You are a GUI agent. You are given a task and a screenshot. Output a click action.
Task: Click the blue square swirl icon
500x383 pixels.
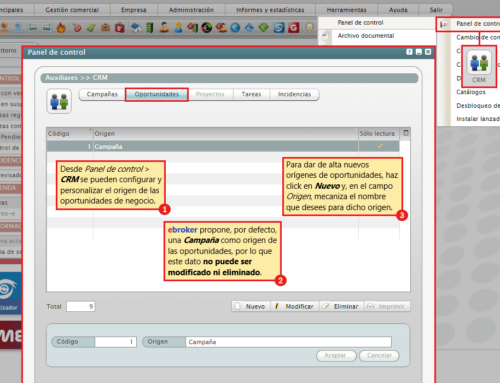click(279, 27)
